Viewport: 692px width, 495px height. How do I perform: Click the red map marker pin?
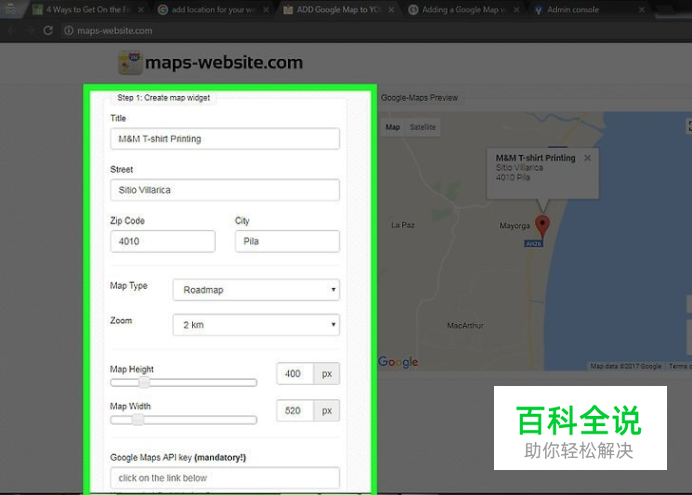[x=542, y=226]
